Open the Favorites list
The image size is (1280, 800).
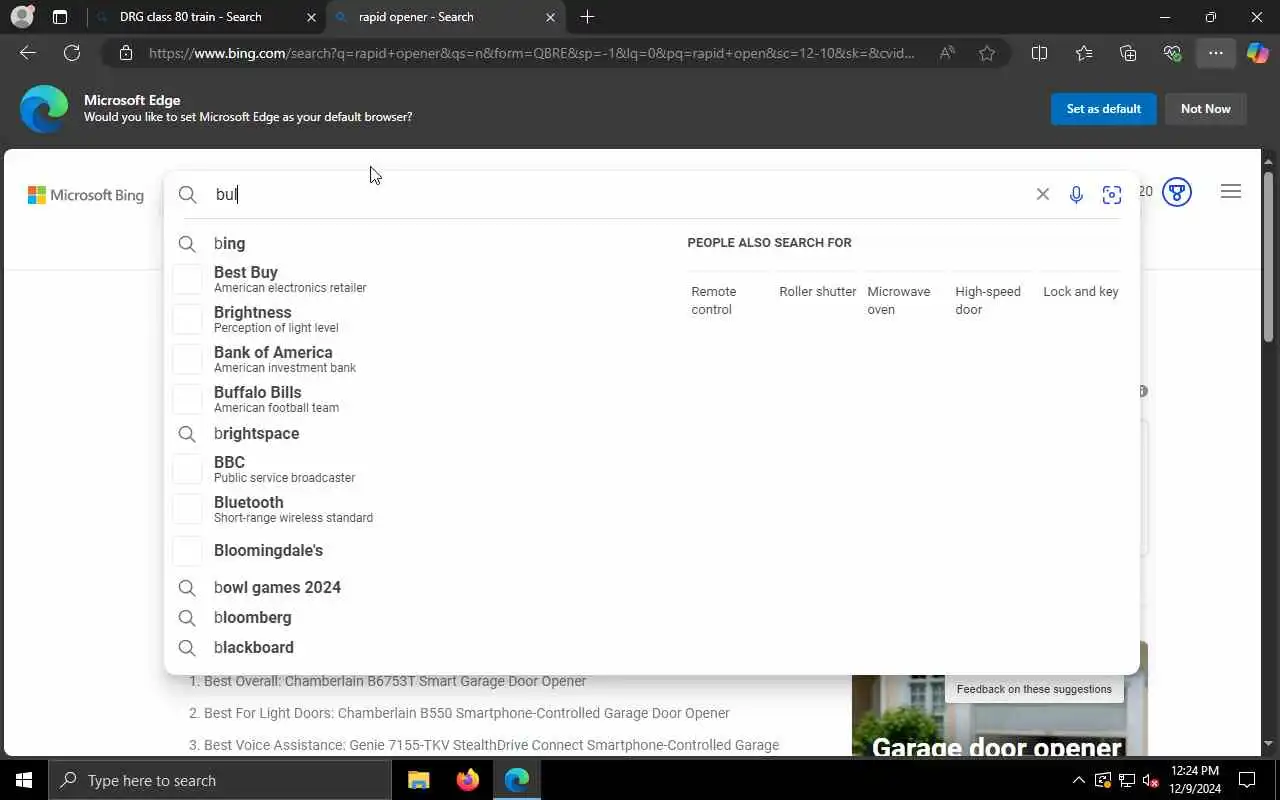pos(1084,53)
